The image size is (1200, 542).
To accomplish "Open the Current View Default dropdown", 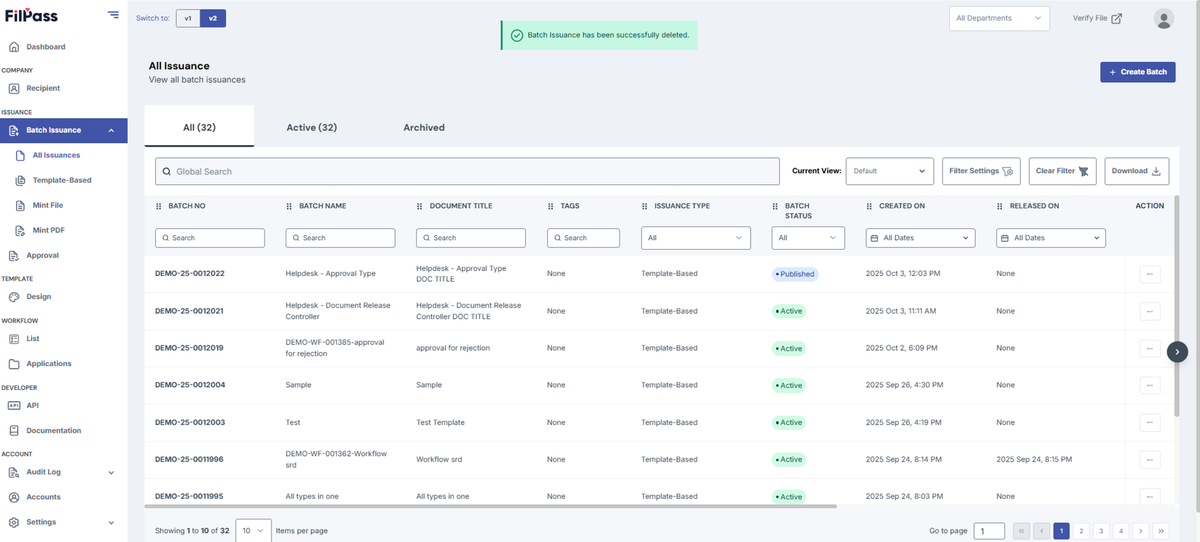I will pyautogui.click(x=890, y=171).
